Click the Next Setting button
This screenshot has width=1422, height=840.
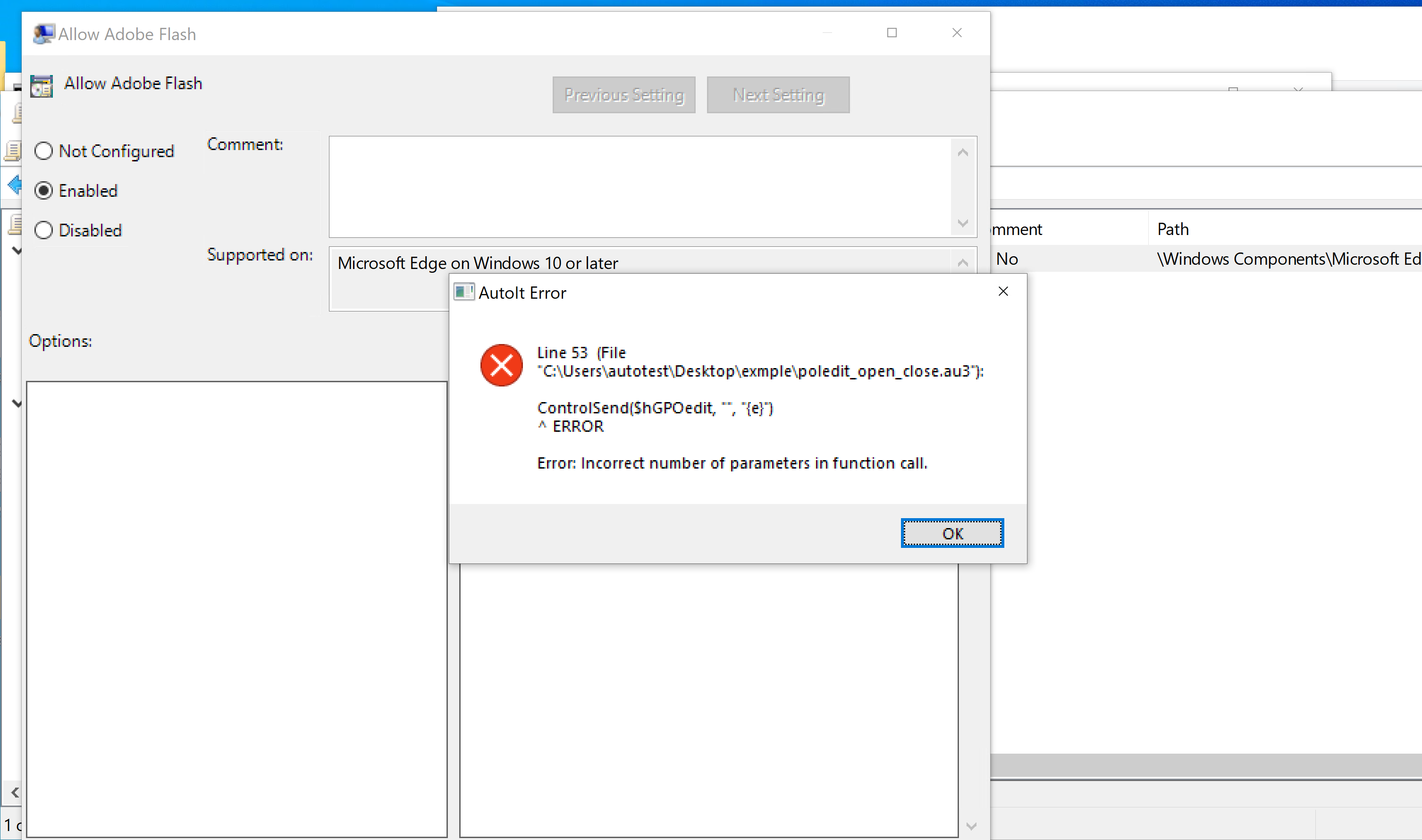click(x=778, y=95)
